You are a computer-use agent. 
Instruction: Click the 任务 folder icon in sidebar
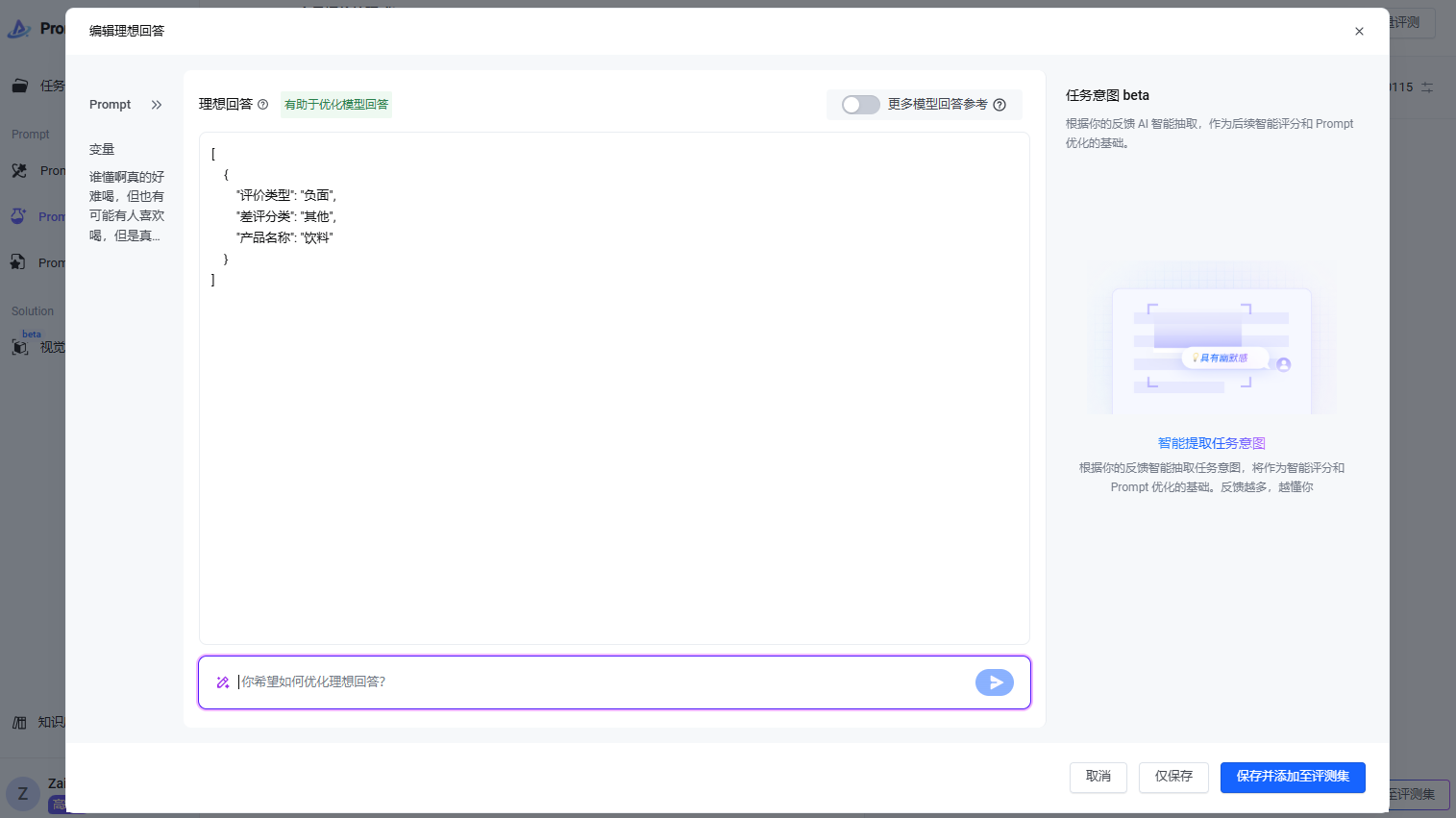[x=19, y=86]
